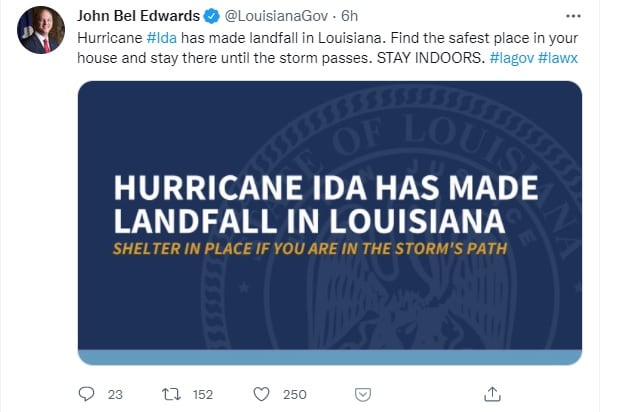
Task: Click the share upload icon
Action: click(491, 394)
